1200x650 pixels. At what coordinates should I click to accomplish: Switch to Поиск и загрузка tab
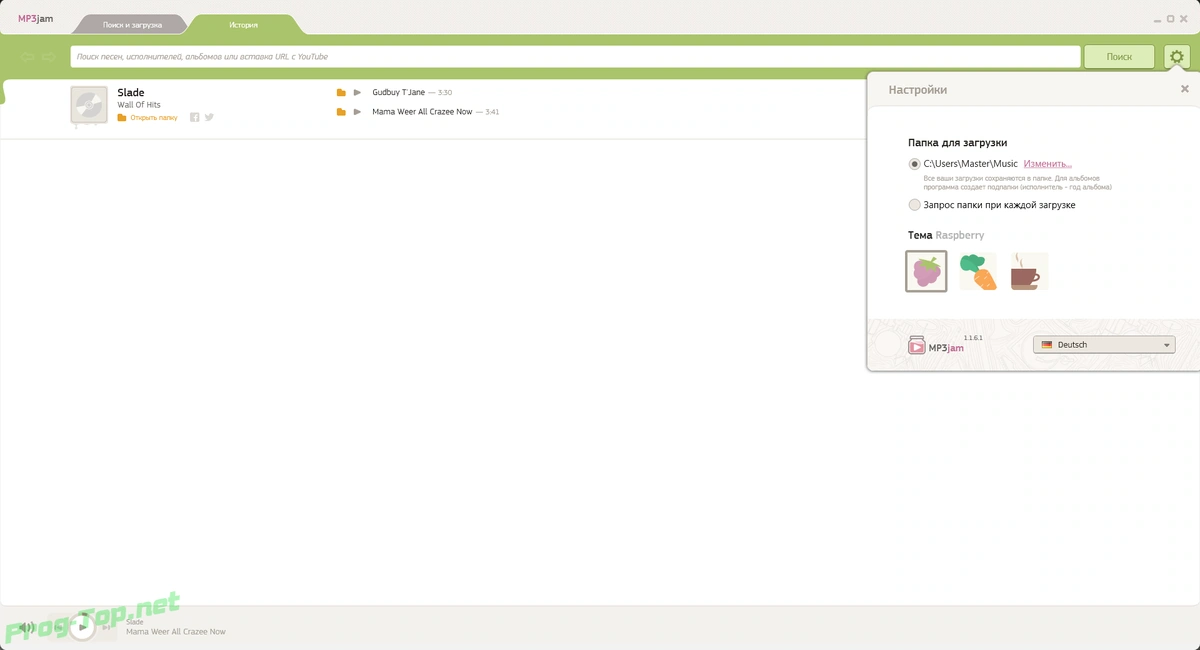coord(132,24)
